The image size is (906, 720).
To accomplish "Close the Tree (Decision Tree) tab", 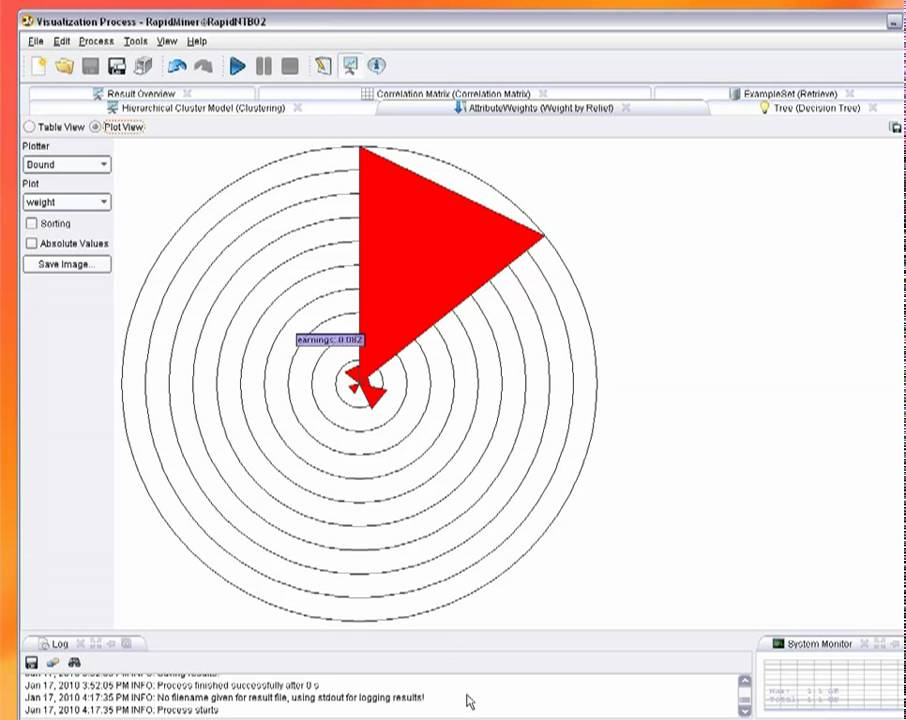I will tap(872, 107).
